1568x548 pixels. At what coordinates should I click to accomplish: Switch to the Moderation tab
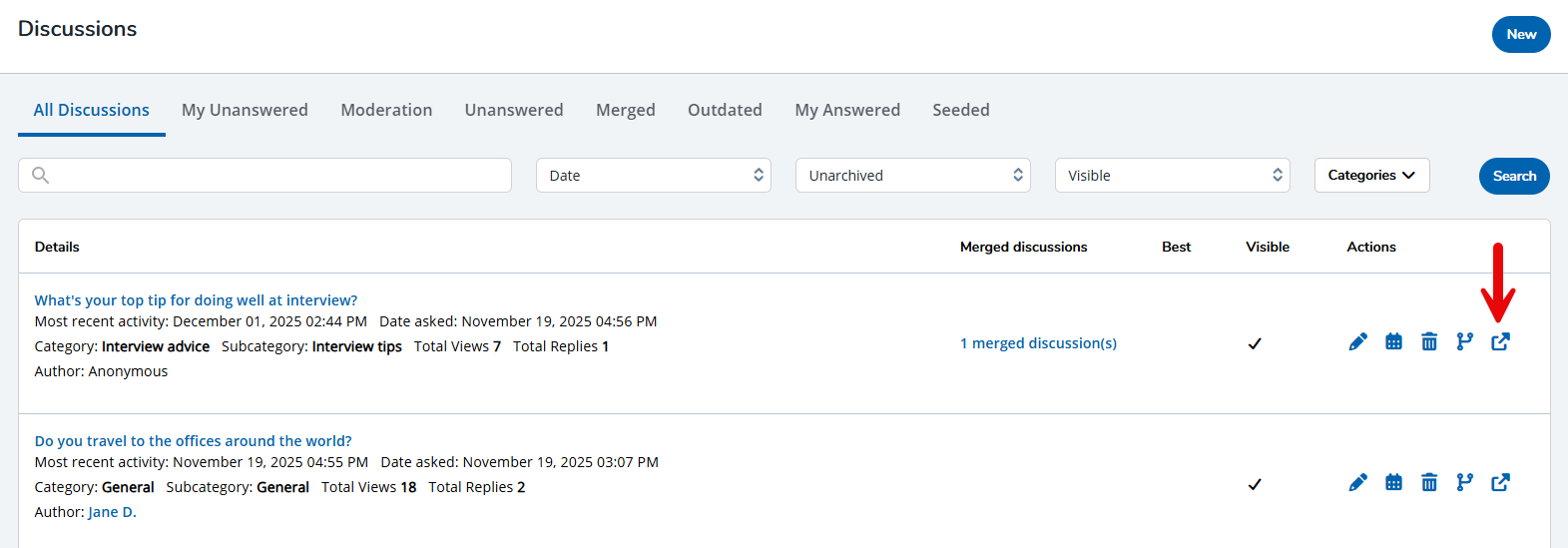point(386,110)
